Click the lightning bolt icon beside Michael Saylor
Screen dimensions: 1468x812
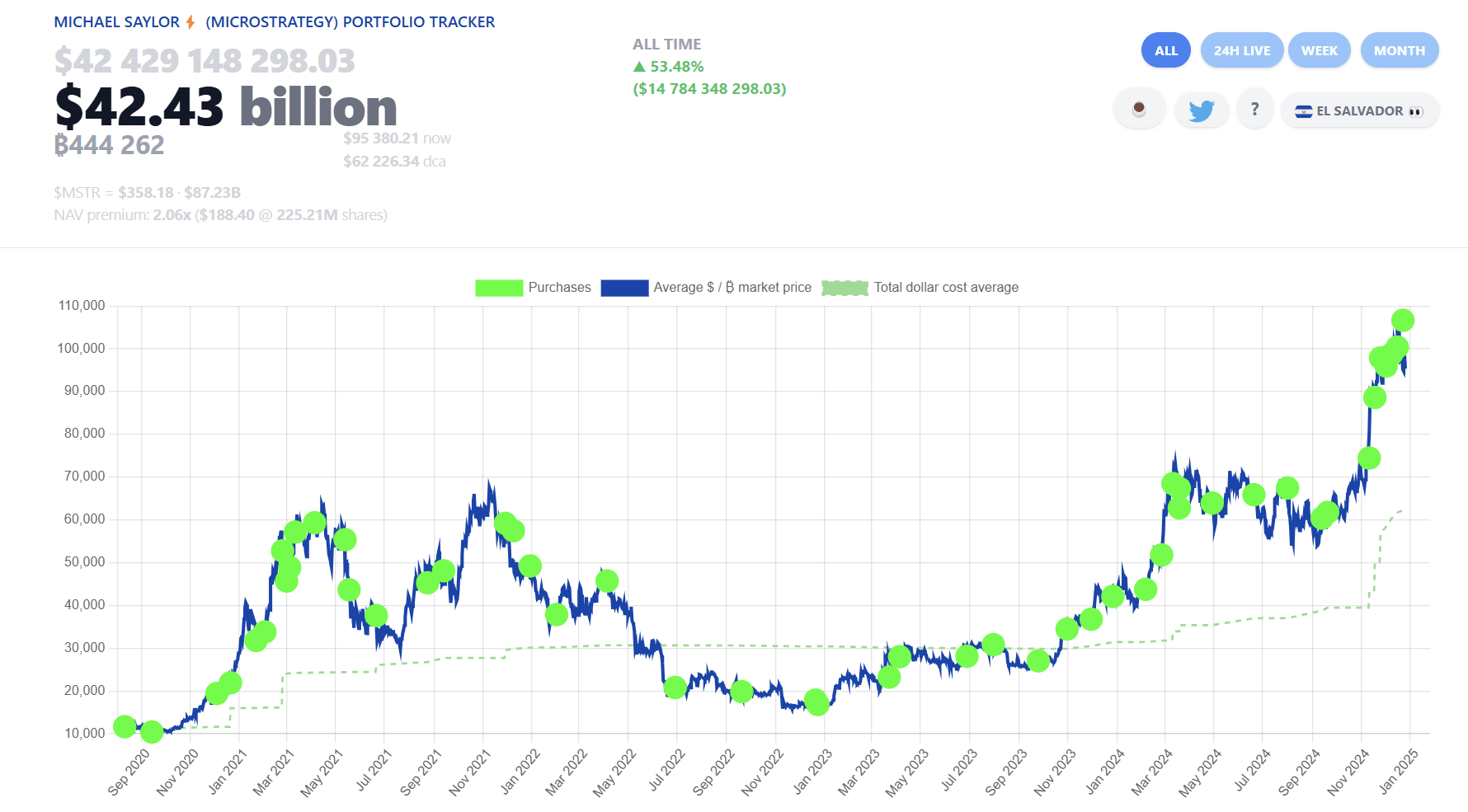tap(191, 22)
